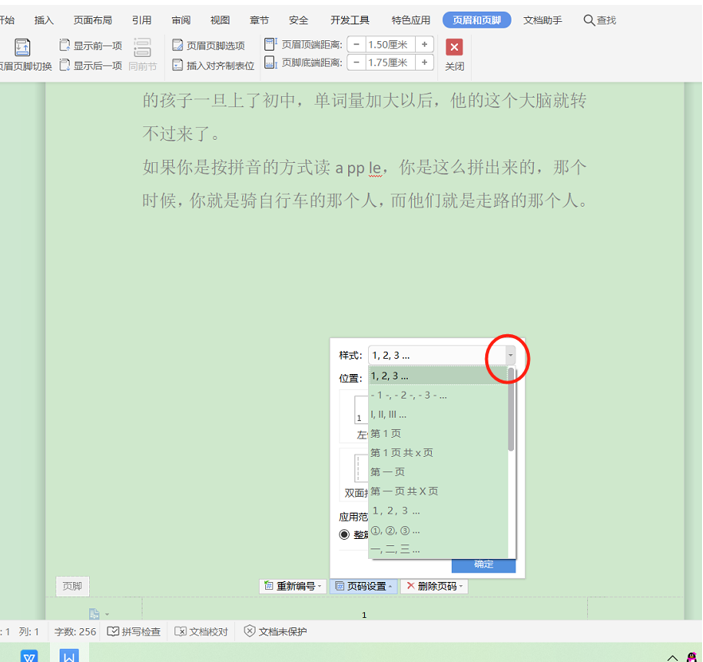Click insert alignment tab (插入对齐制表位)
The height and width of the screenshot is (662, 703).
(x=213, y=65)
